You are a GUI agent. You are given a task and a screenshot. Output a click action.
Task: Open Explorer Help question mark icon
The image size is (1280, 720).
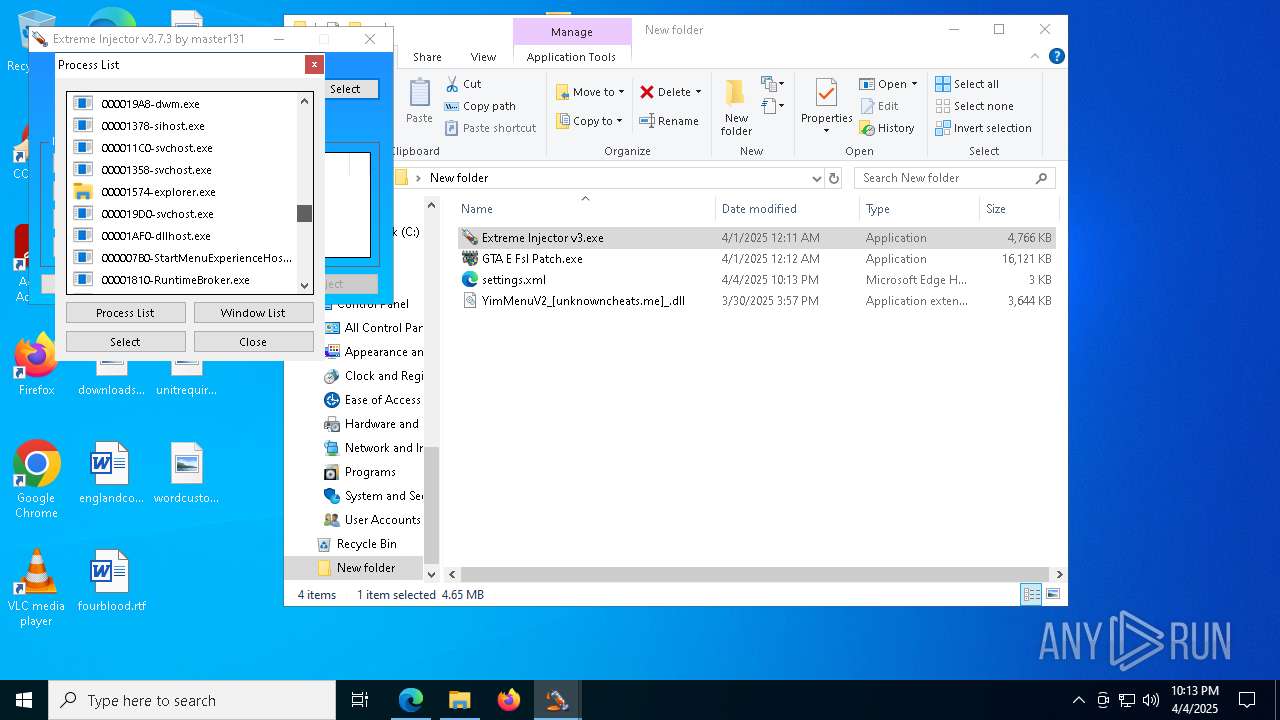tap(1056, 57)
